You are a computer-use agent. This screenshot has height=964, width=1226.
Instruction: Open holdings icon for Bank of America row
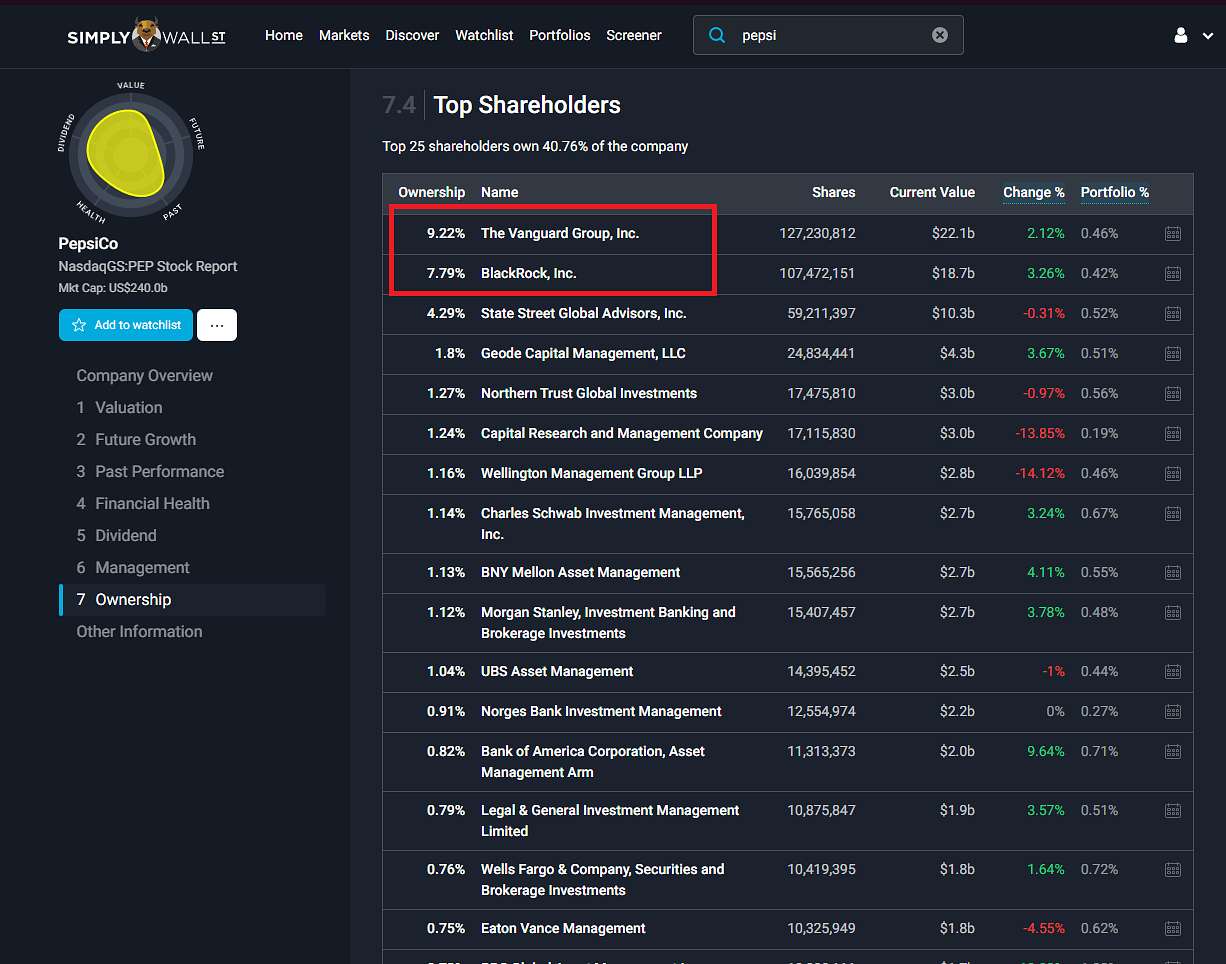pos(1173,751)
